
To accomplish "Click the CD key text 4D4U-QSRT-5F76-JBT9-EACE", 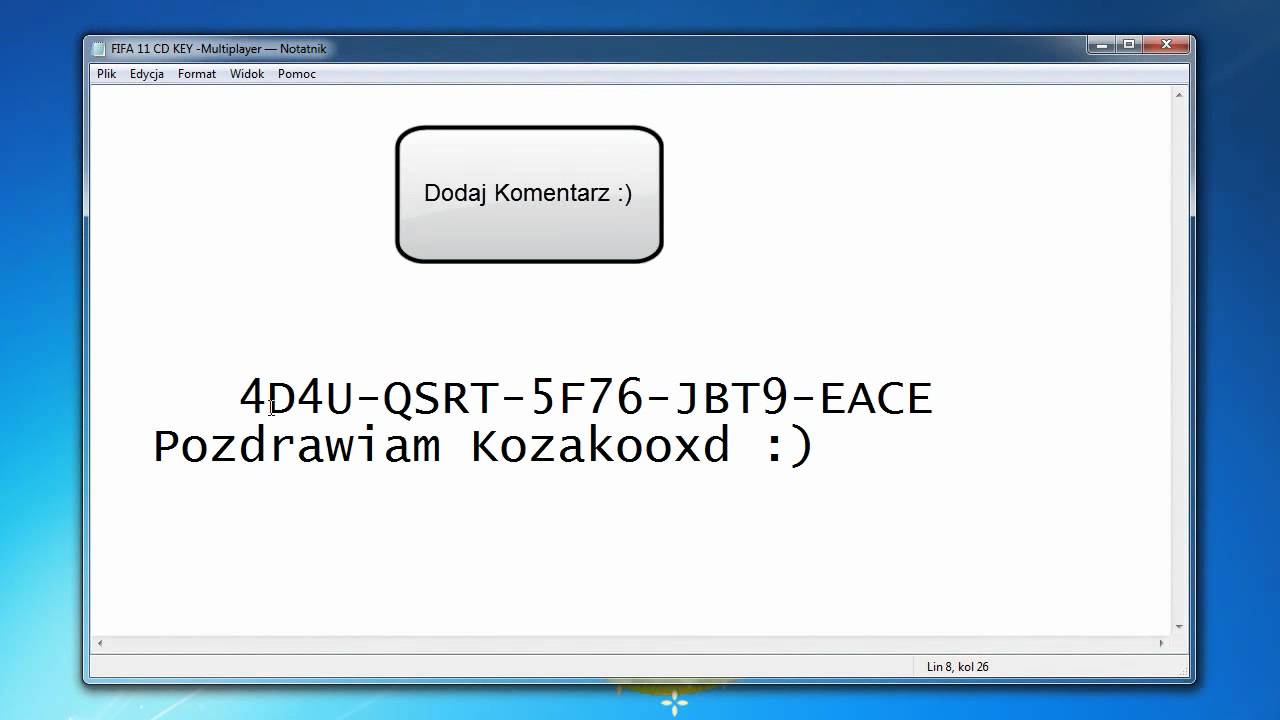I will 586,398.
